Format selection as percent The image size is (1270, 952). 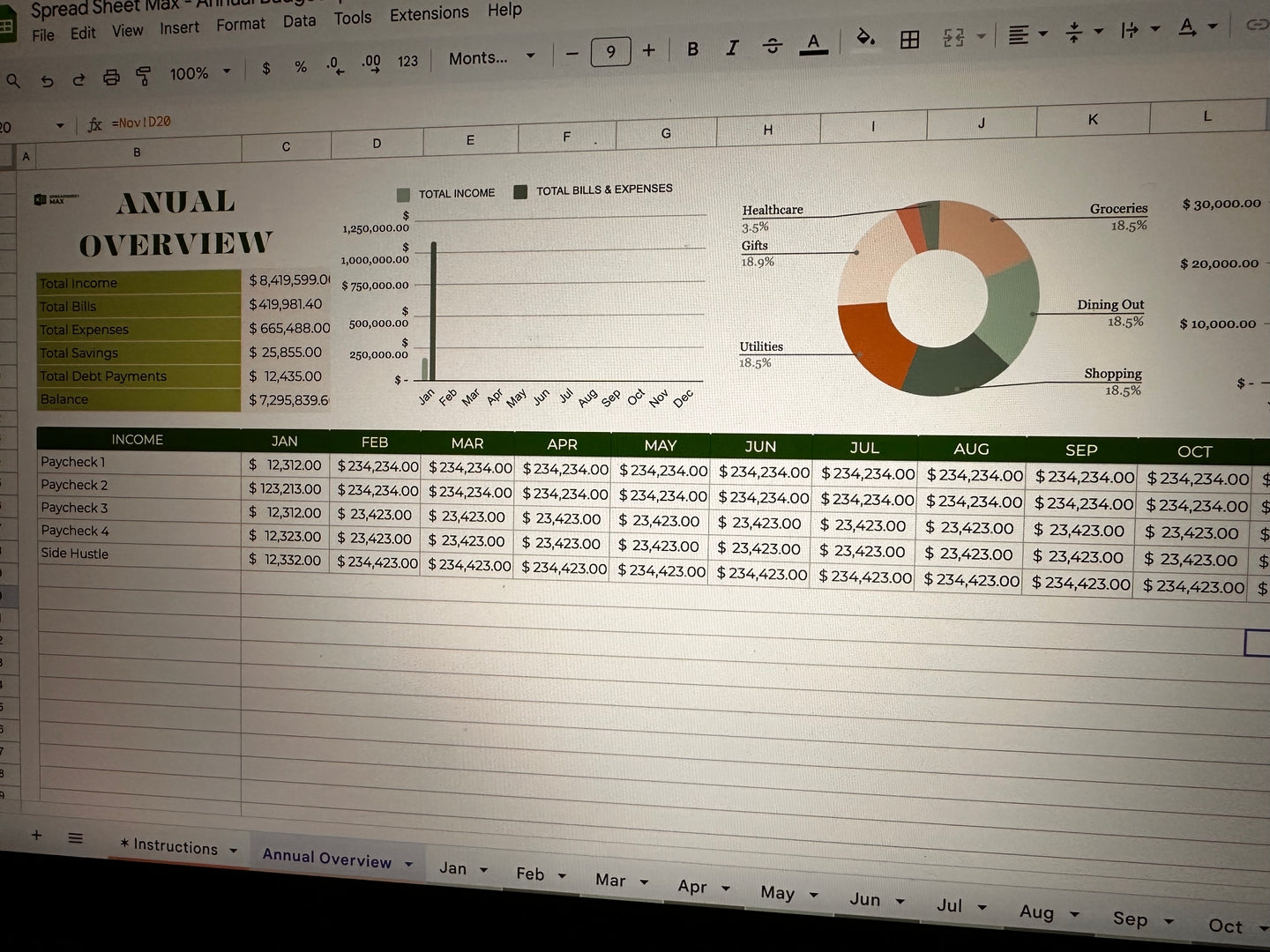click(301, 66)
